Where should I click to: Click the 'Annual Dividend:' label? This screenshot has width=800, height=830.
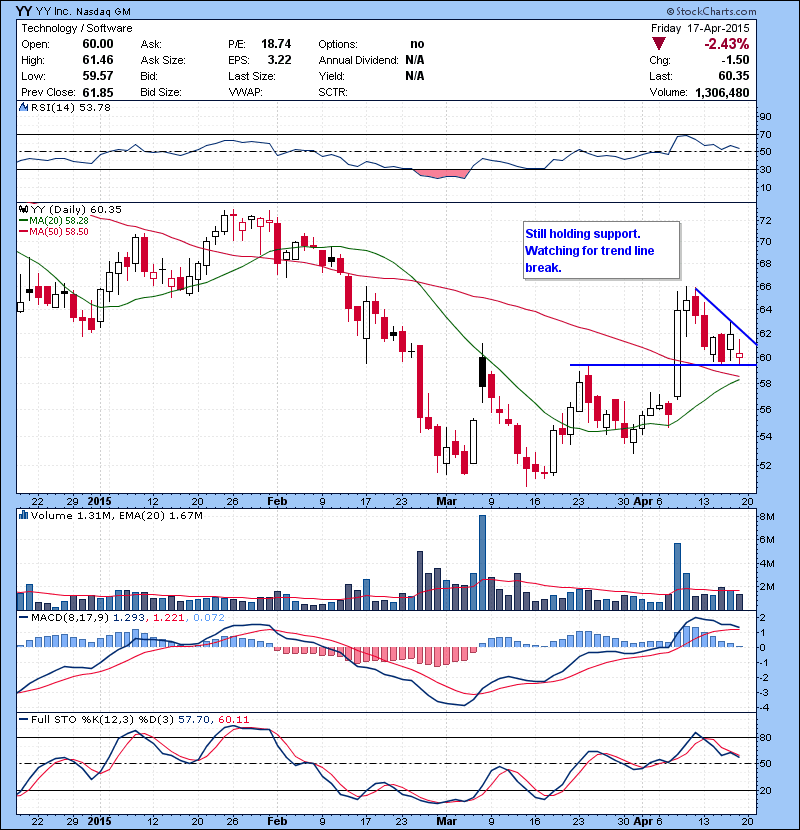pos(358,60)
